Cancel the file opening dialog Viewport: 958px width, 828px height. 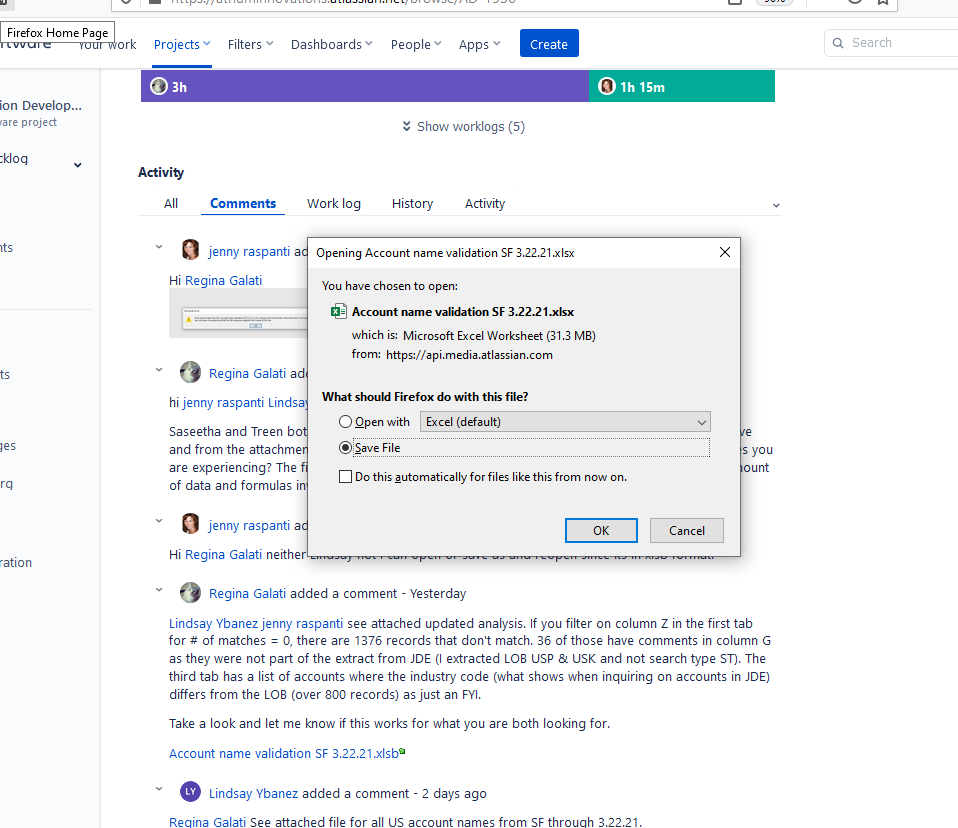[x=687, y=530]
